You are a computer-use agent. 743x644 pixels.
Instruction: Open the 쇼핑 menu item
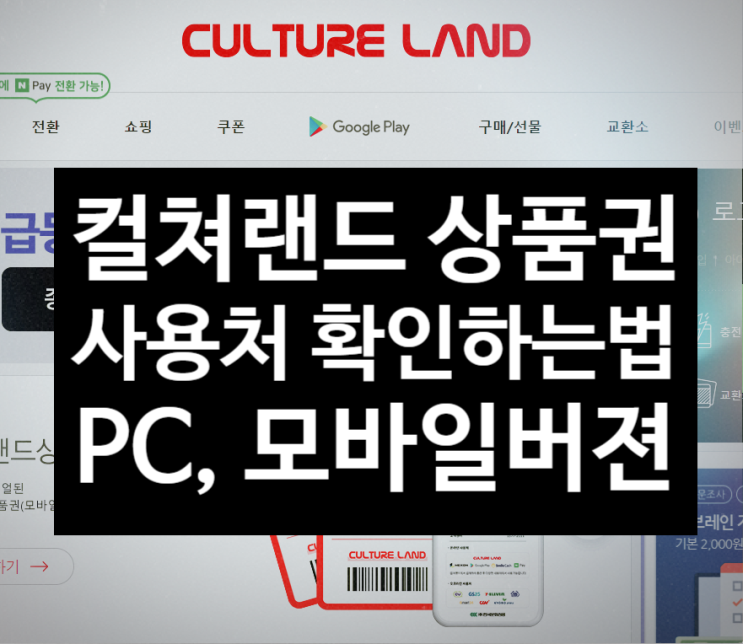tap(138, 127)
